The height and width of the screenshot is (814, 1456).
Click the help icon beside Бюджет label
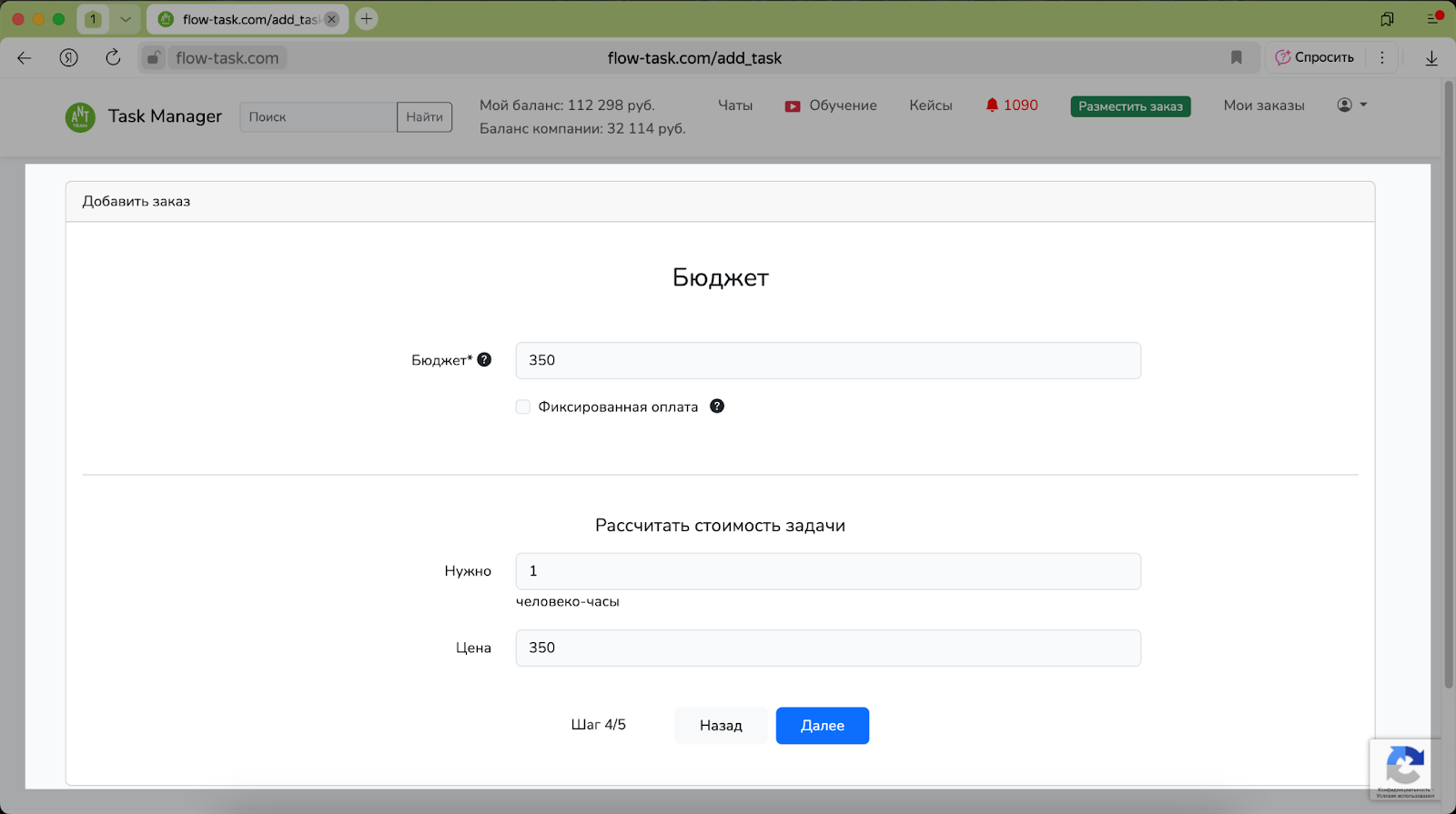click(484, 360)
